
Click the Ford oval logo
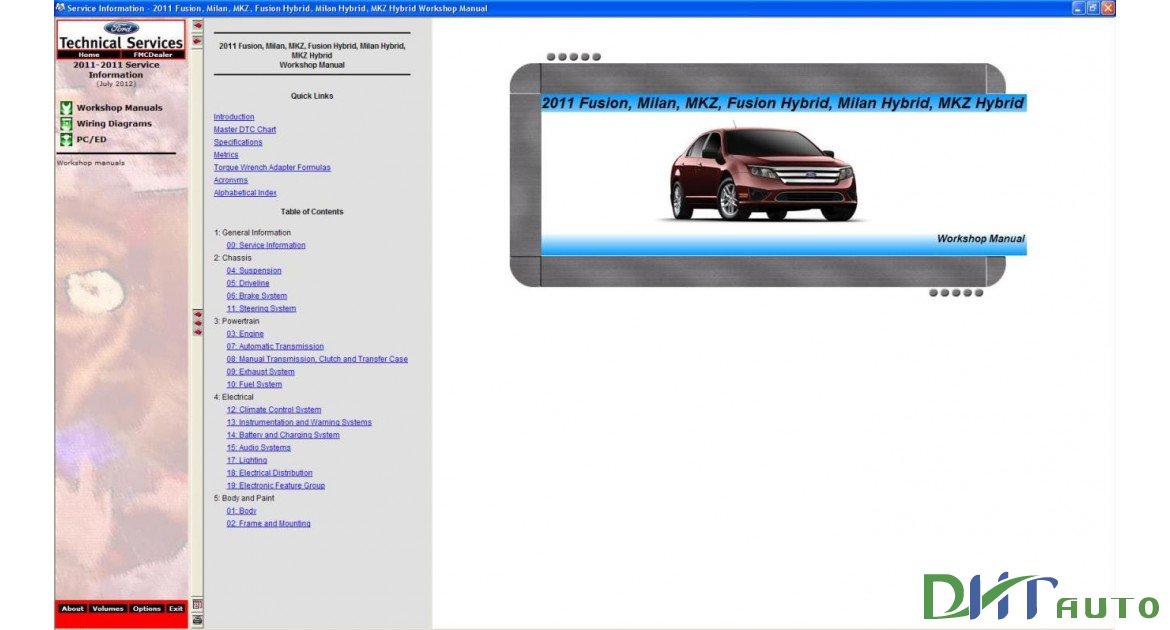pos(119,30)
